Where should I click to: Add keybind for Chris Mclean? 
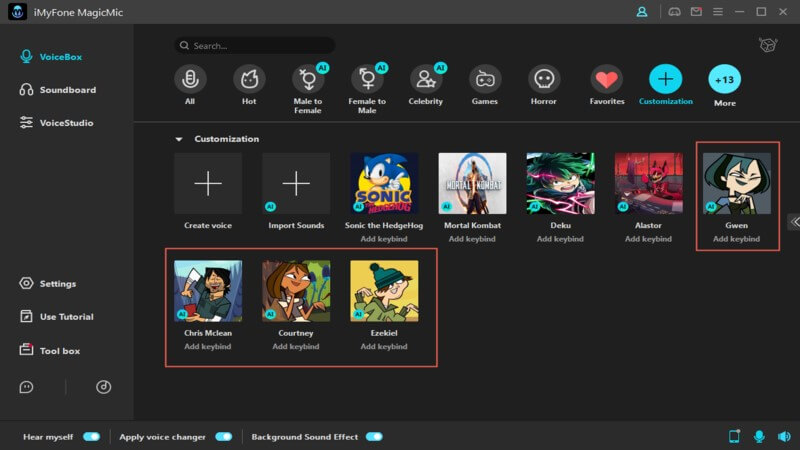[208, 346]
